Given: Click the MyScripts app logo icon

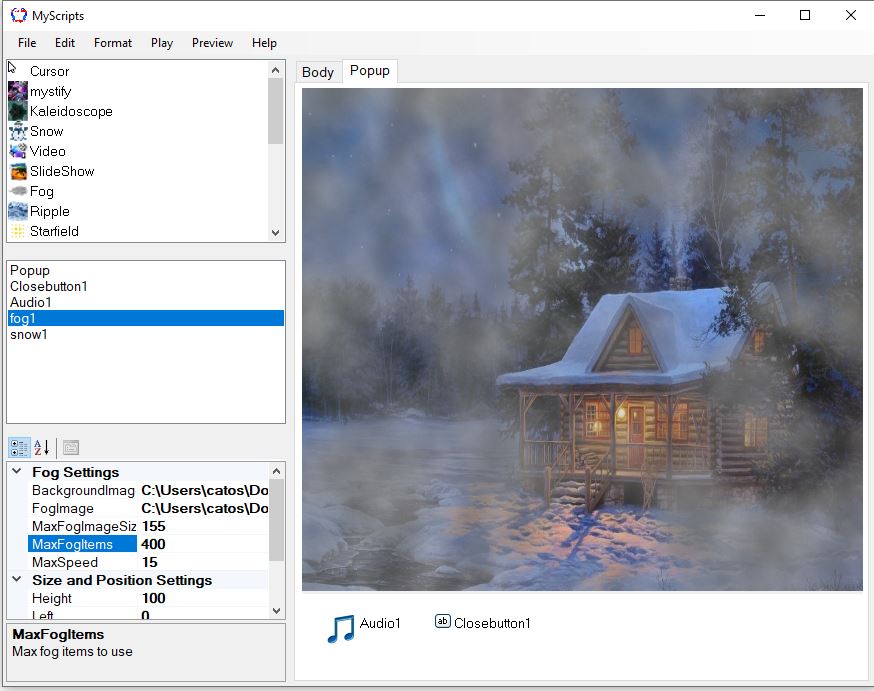Looking at the screenshot, I should [x=18, y=15].
